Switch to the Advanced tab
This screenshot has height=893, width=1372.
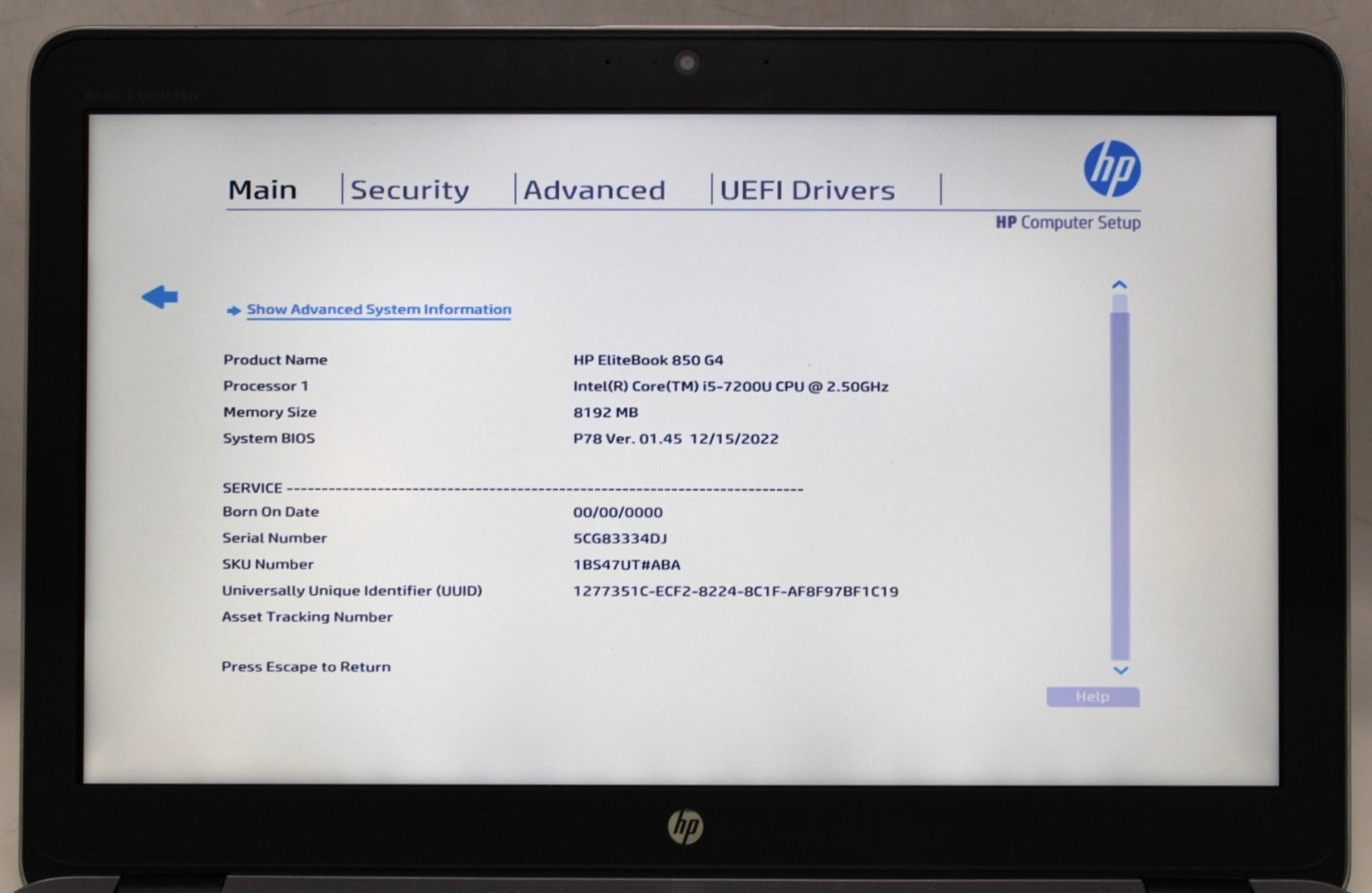tap(594, 190)
